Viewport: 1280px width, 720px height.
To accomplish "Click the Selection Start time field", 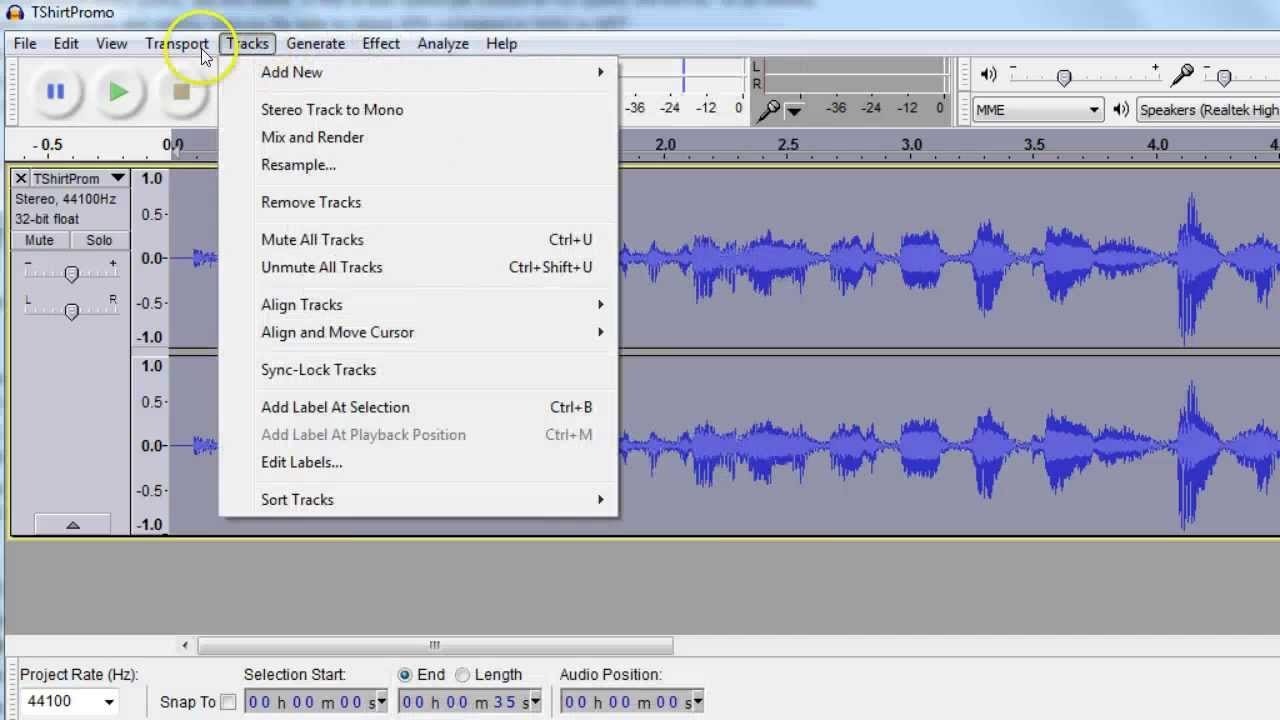I will click(x=316, y=702).
